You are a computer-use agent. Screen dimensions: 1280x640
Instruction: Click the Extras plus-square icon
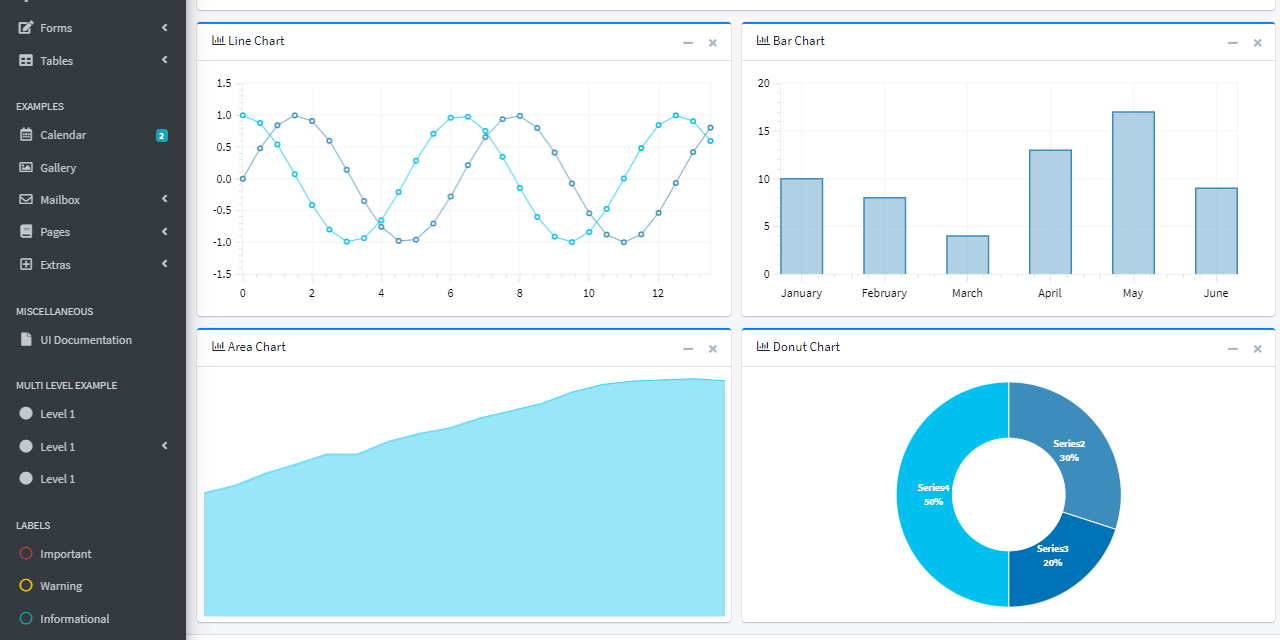26,264
